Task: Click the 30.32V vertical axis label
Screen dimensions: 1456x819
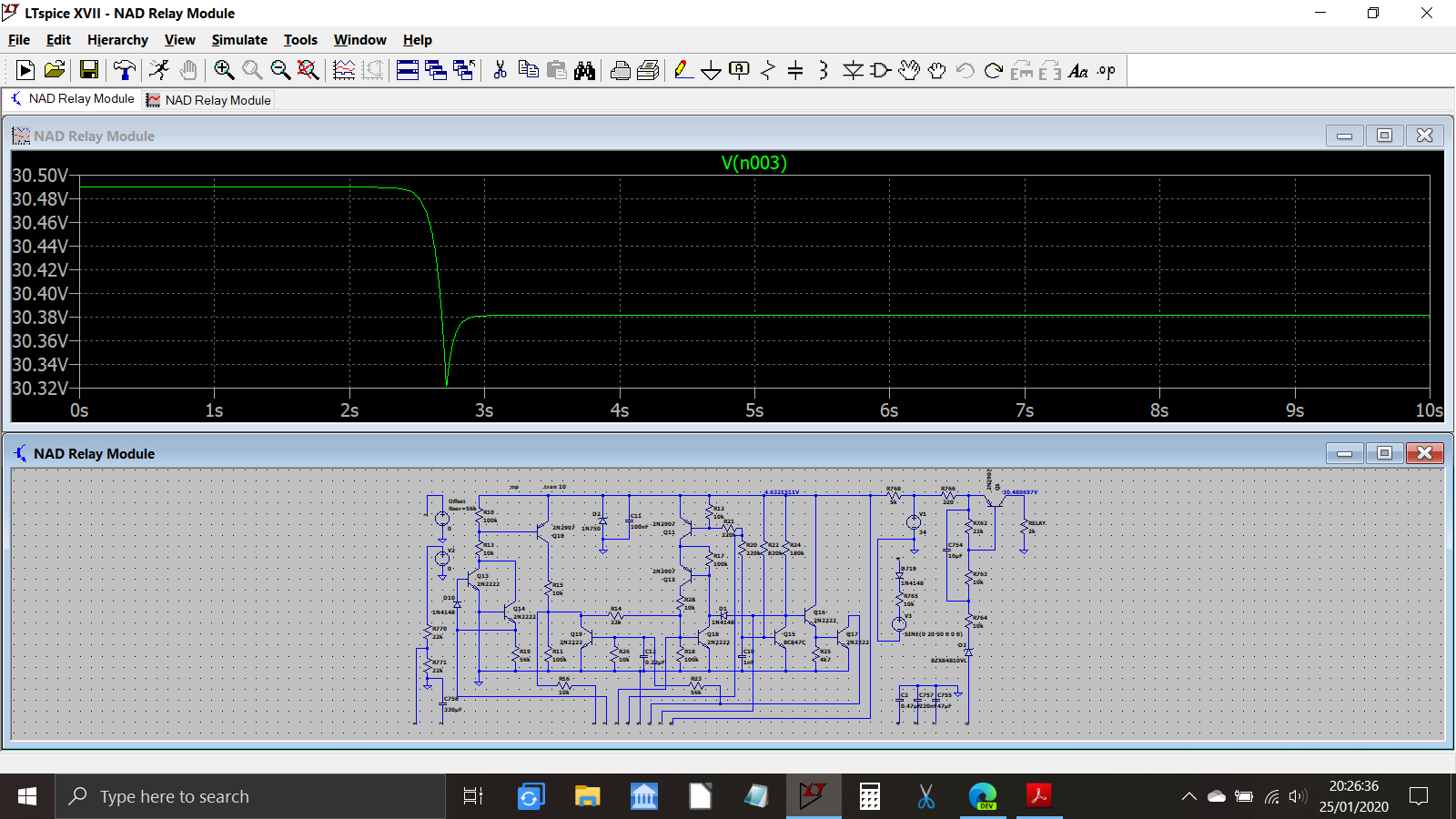Action: [x=40, y=389]
